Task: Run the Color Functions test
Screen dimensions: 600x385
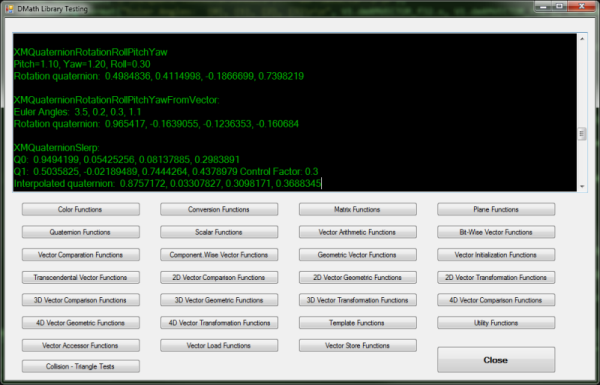Action: (81, 209)
